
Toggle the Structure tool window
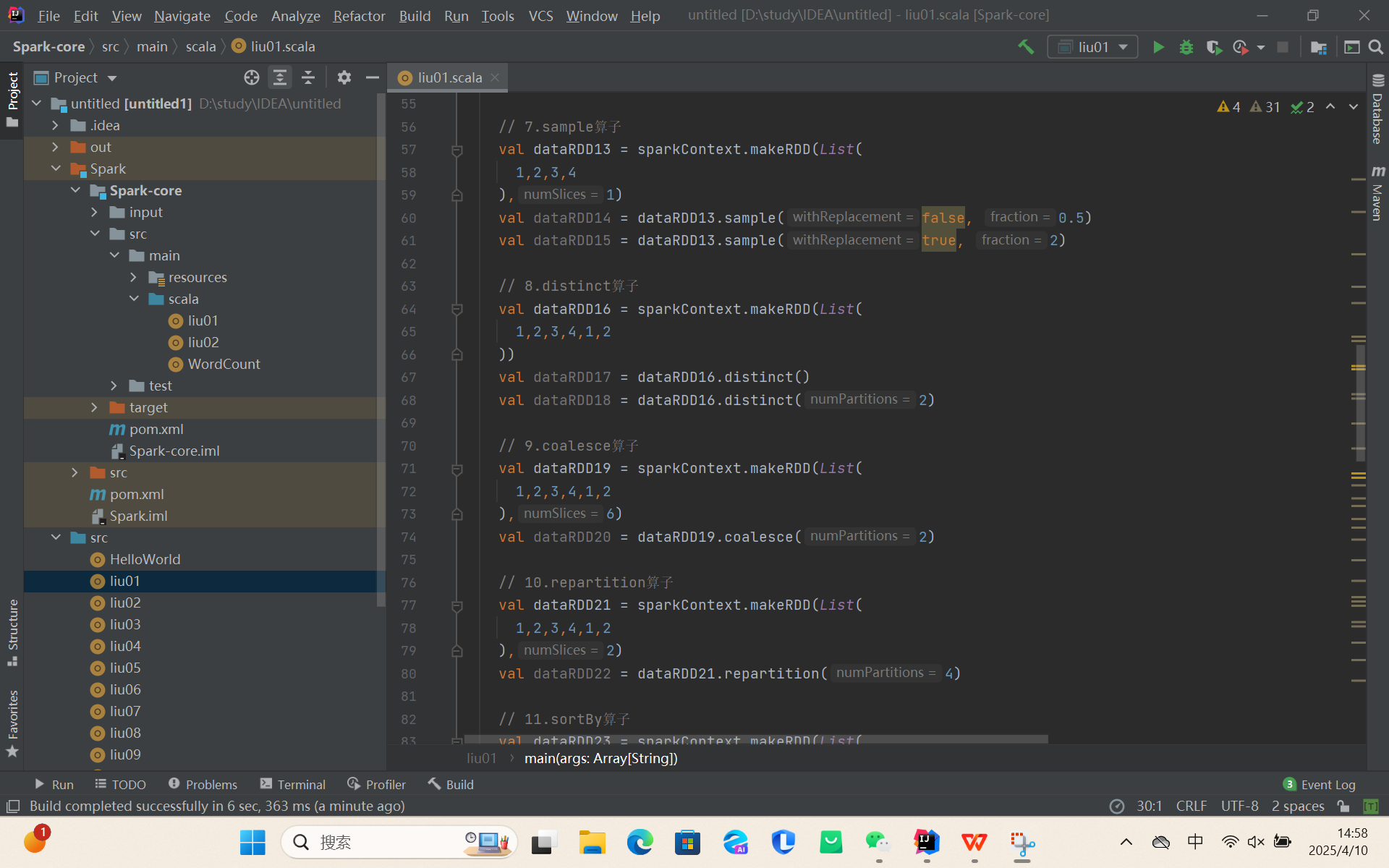click(12, 631)
